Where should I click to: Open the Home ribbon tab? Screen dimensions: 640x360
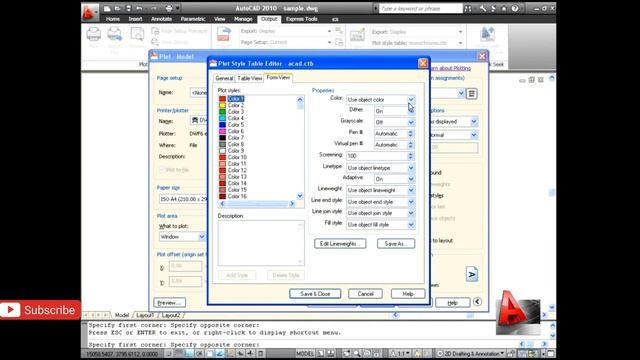click(x=113, y=19)
